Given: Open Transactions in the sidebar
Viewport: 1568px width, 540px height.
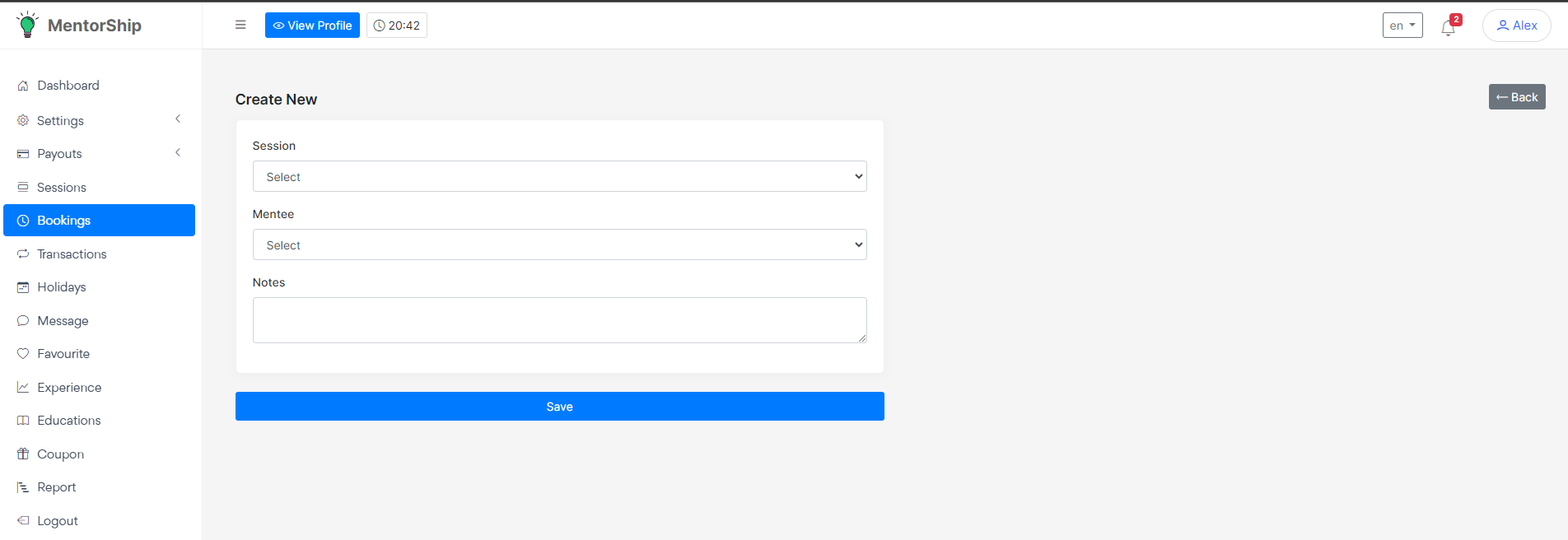Looking at the screenshot, I should pyautogui.click(x=72, y=254).
